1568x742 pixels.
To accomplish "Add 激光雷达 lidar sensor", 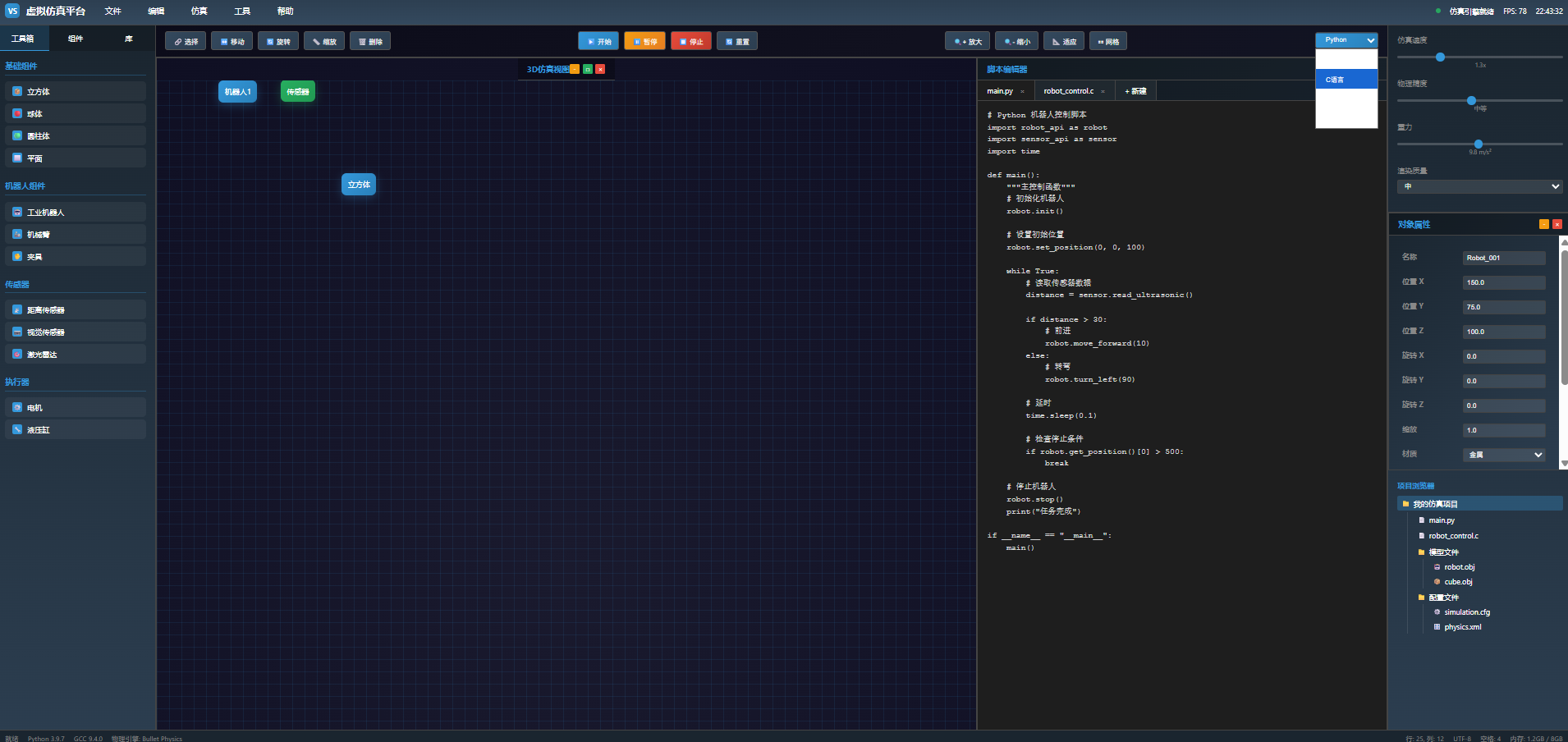I will [x=76, y=354].
